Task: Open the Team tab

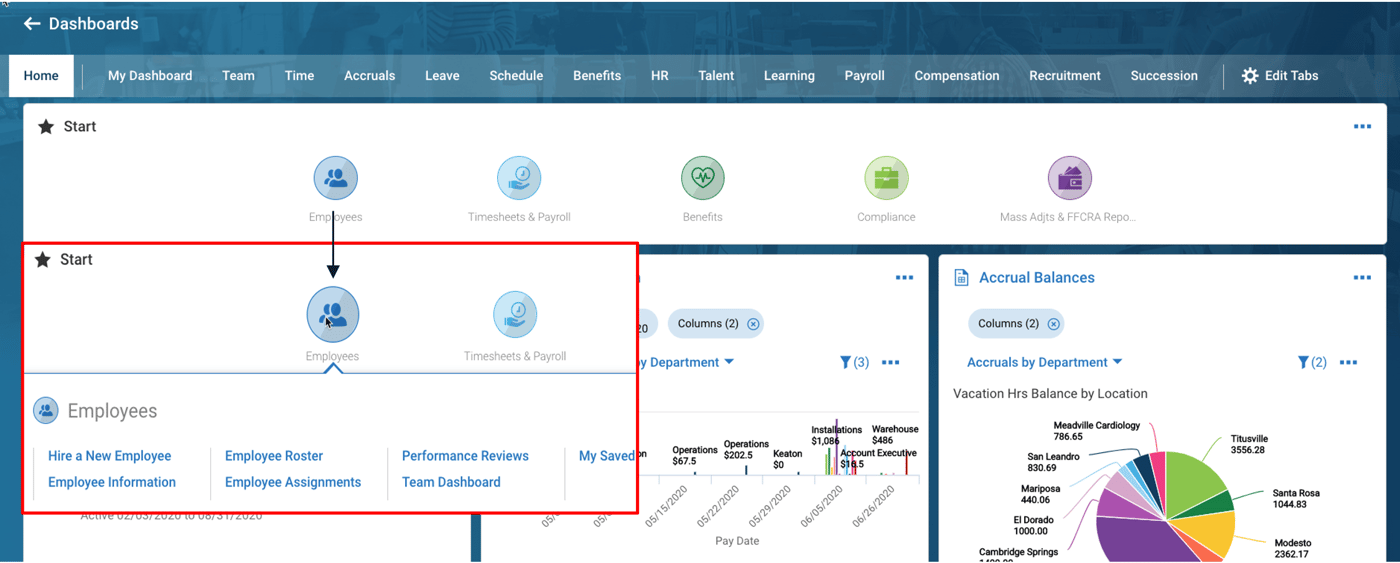Action: coord(238,76)
